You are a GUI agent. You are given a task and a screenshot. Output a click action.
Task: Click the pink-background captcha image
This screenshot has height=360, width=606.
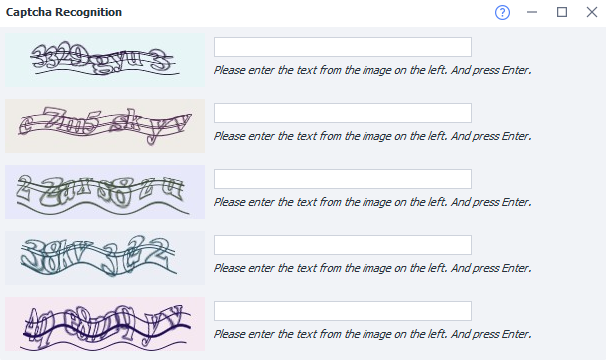pos(105,324)
